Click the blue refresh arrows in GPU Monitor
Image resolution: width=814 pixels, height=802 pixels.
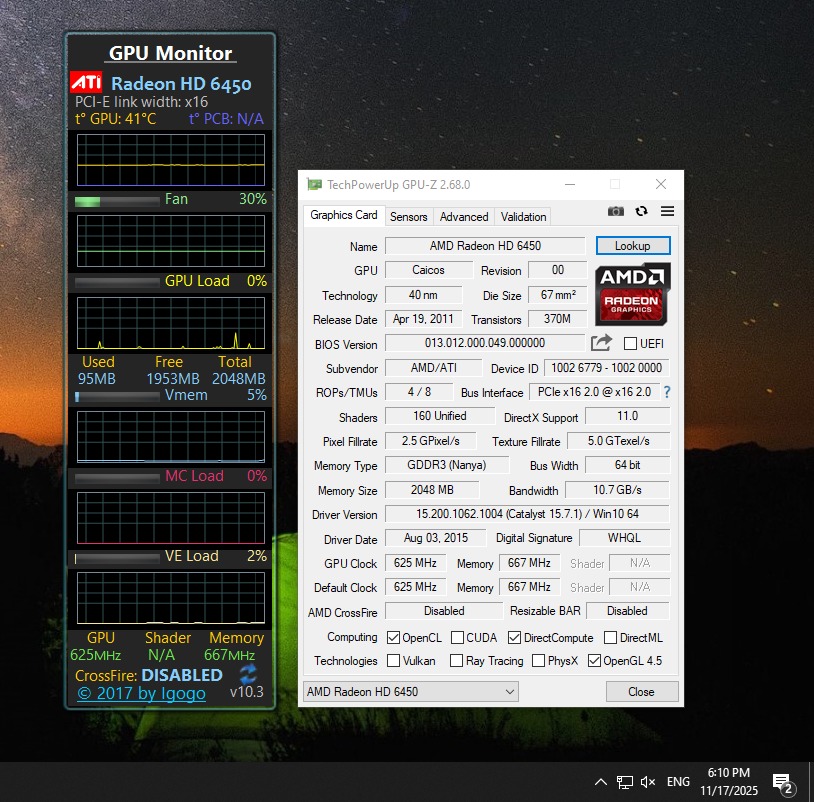coord(248,674)
